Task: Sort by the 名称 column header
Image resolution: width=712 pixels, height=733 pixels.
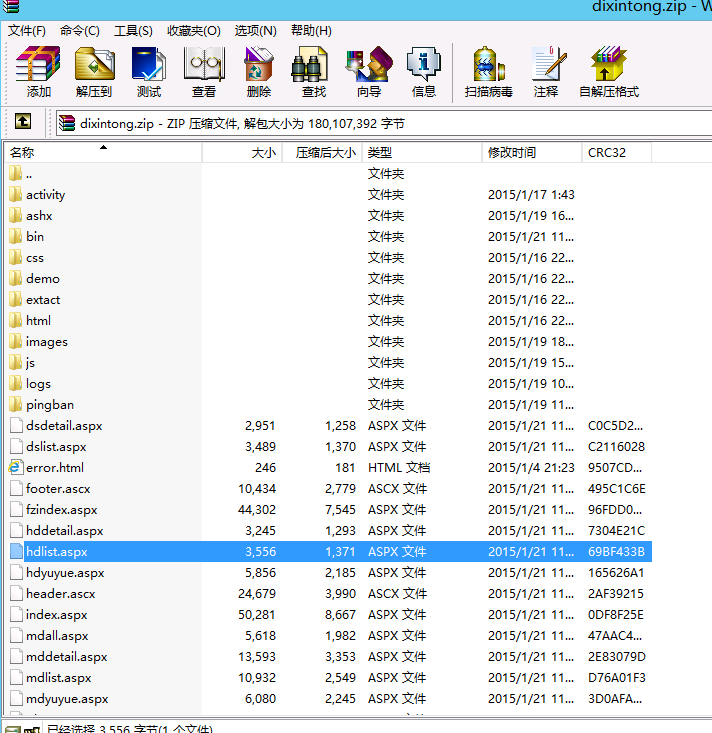Action: (x=103, y=152)
